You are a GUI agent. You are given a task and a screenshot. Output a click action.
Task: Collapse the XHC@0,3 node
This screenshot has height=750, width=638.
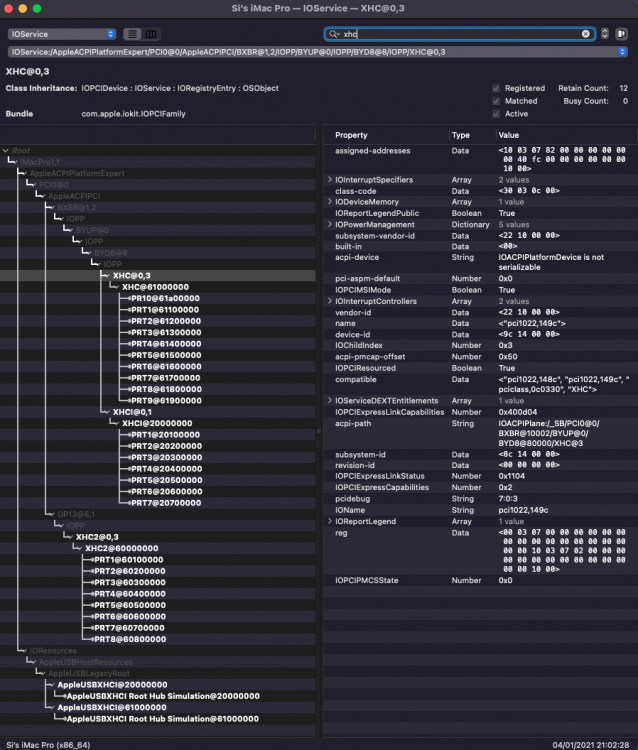click(x=106, y=276)
